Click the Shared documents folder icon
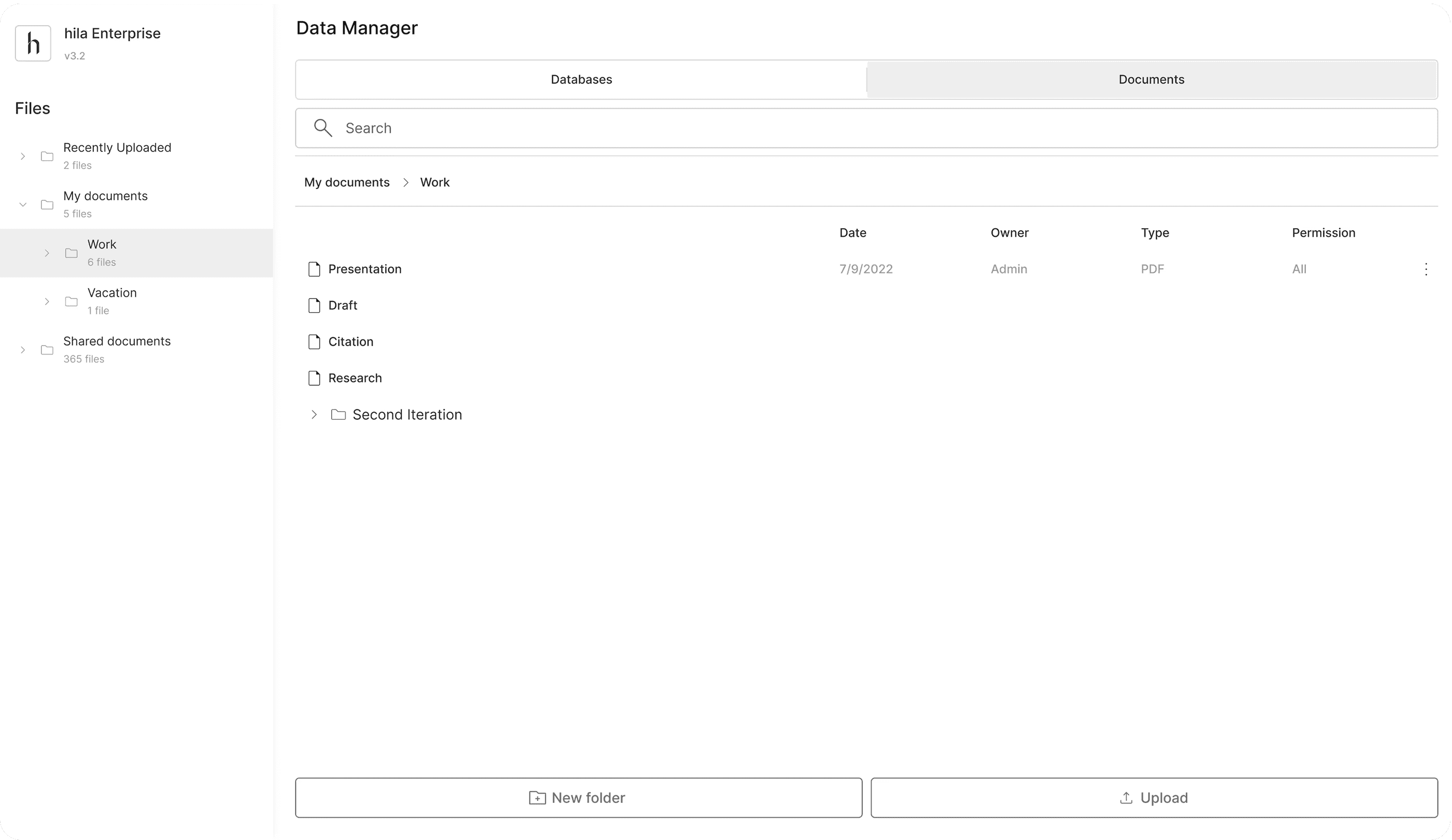 (47, 350)
